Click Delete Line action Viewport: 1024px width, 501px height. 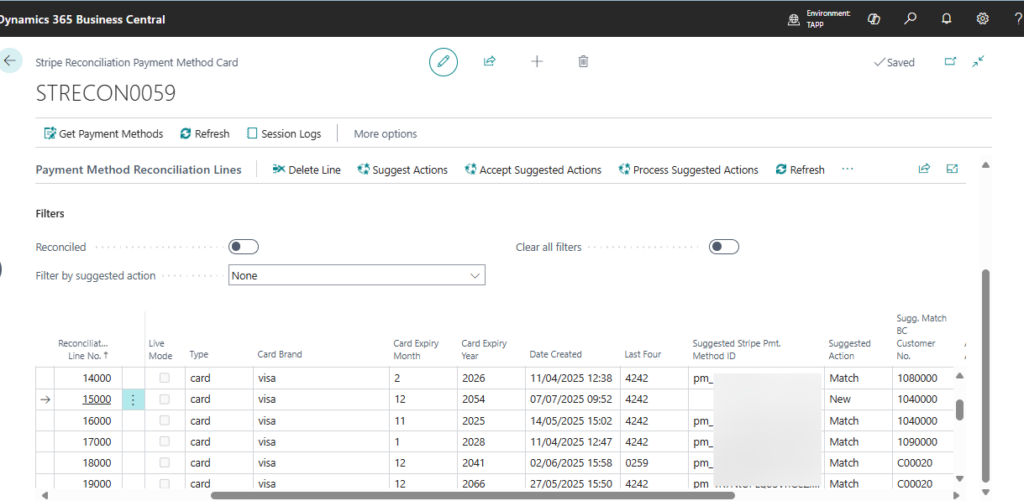click(306, 170)
